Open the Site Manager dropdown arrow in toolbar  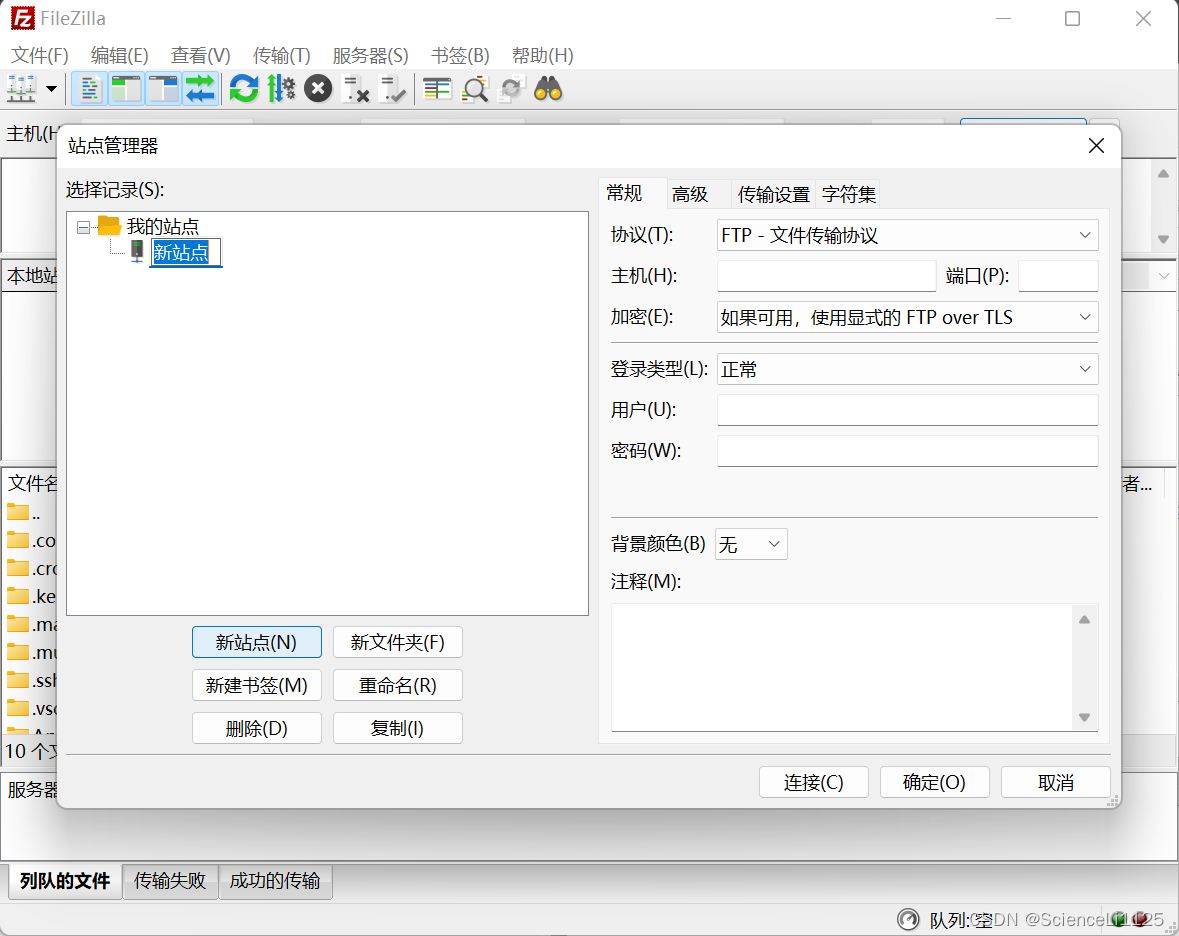(x=51, y=89)
